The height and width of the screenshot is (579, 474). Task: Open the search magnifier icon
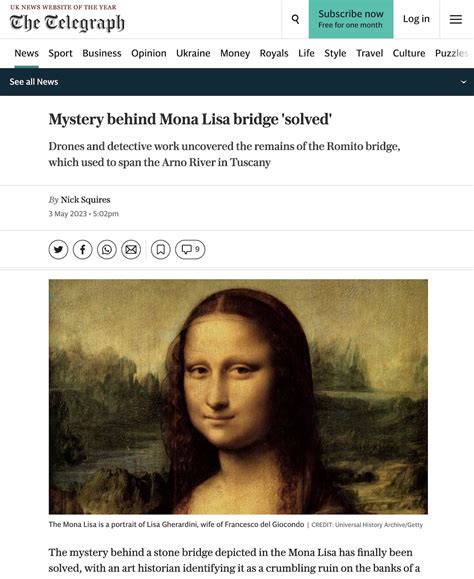295,19
